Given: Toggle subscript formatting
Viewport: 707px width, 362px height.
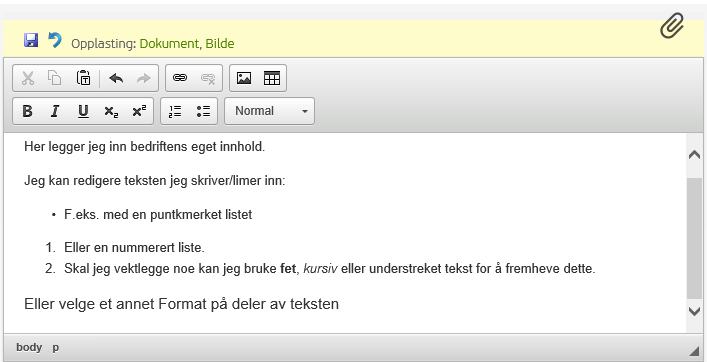Looking at the screenshot, I should pos(111,111).
